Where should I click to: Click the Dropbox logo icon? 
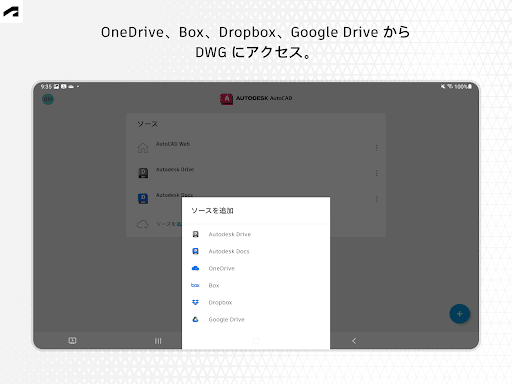[x=195, y=302]
